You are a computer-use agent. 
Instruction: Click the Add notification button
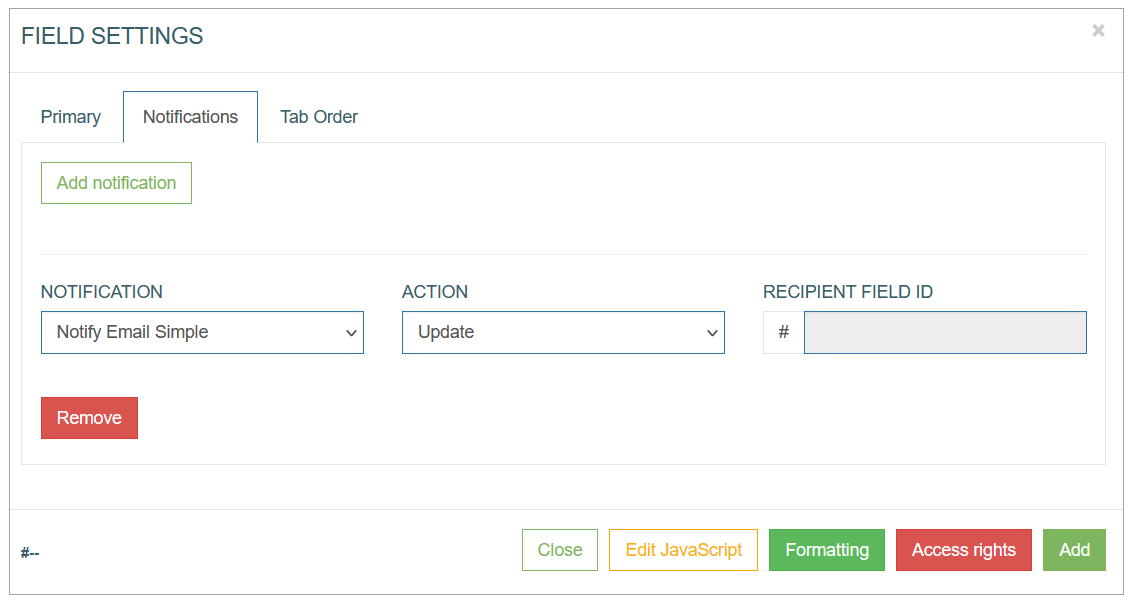click(117, 183)
